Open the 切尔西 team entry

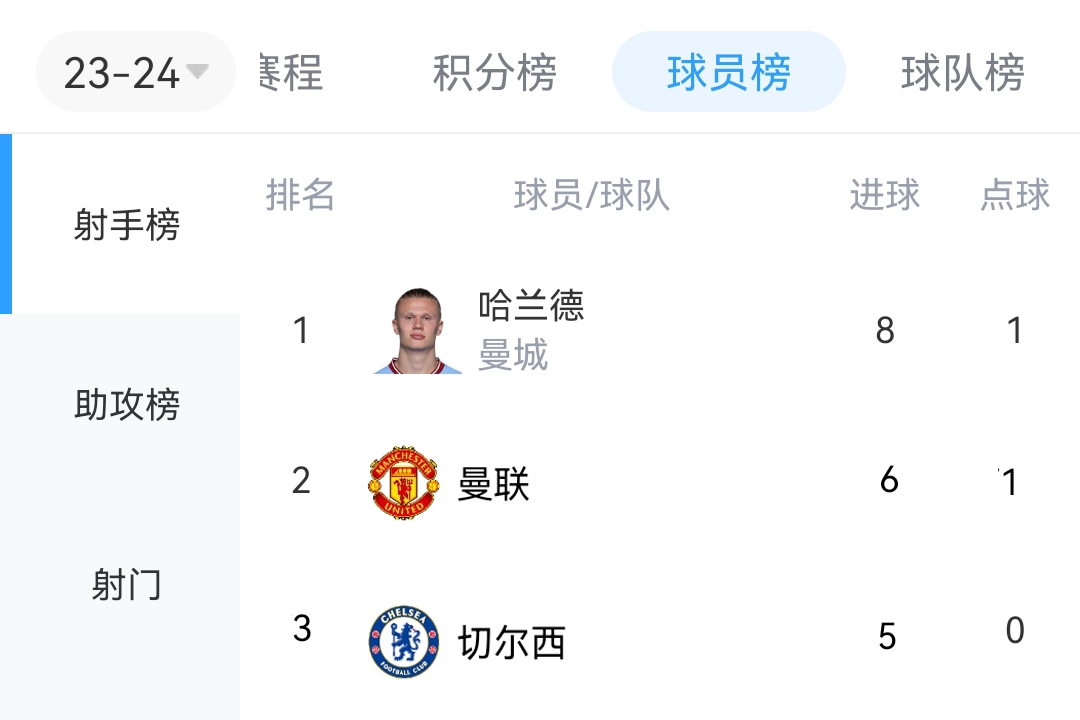point(511,642)
